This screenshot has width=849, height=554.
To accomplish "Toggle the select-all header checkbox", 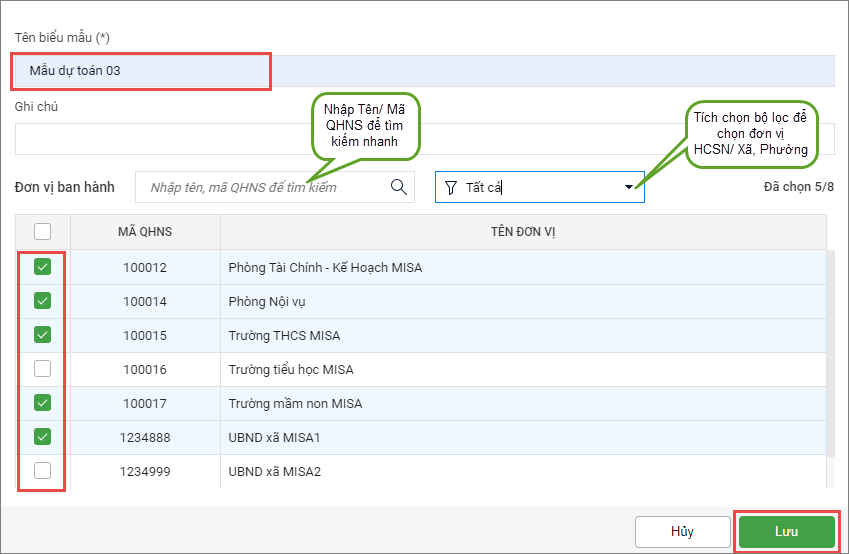I will click(x=43, y=231).
